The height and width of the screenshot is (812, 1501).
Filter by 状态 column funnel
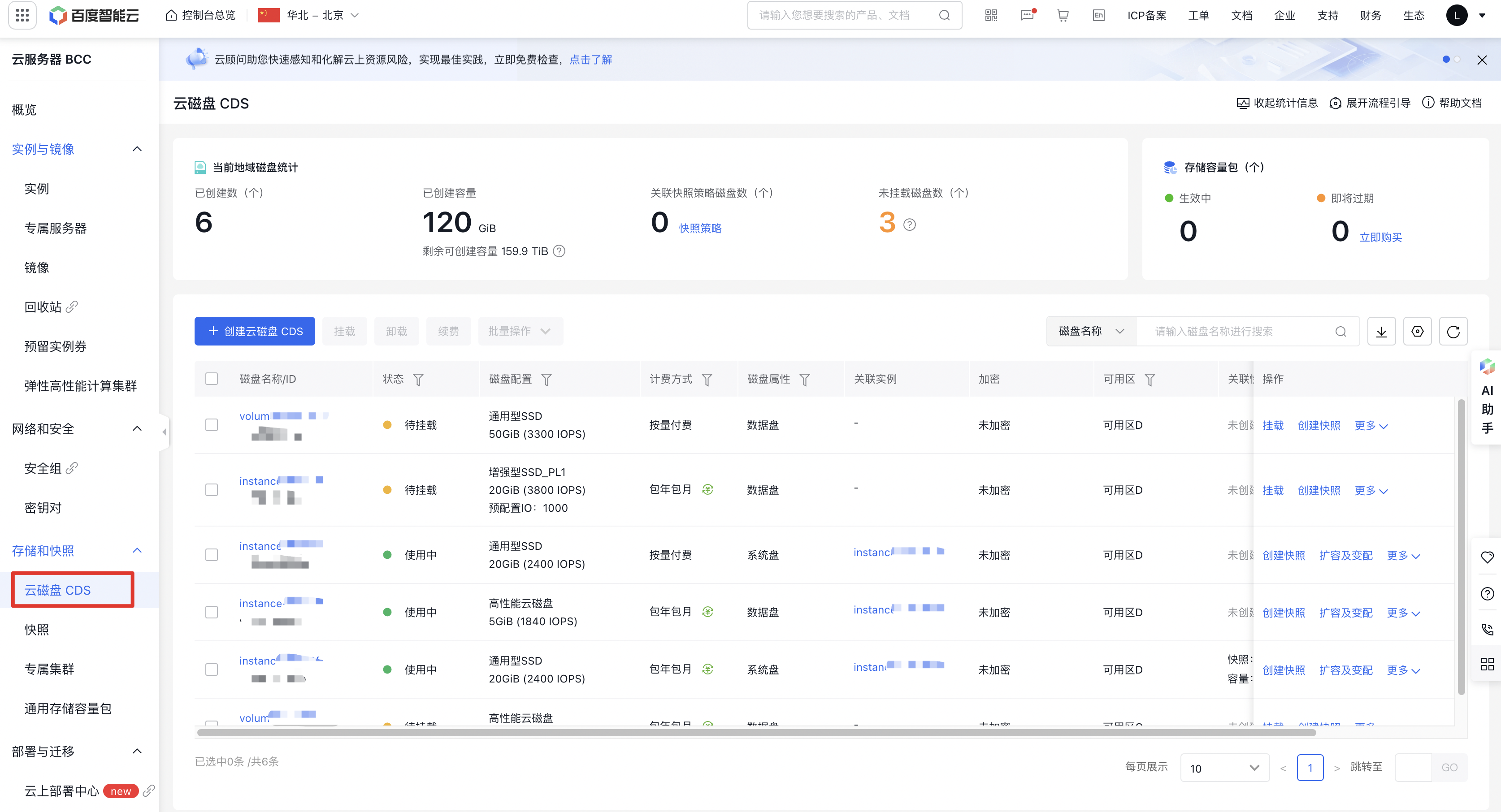click(418, 380)
